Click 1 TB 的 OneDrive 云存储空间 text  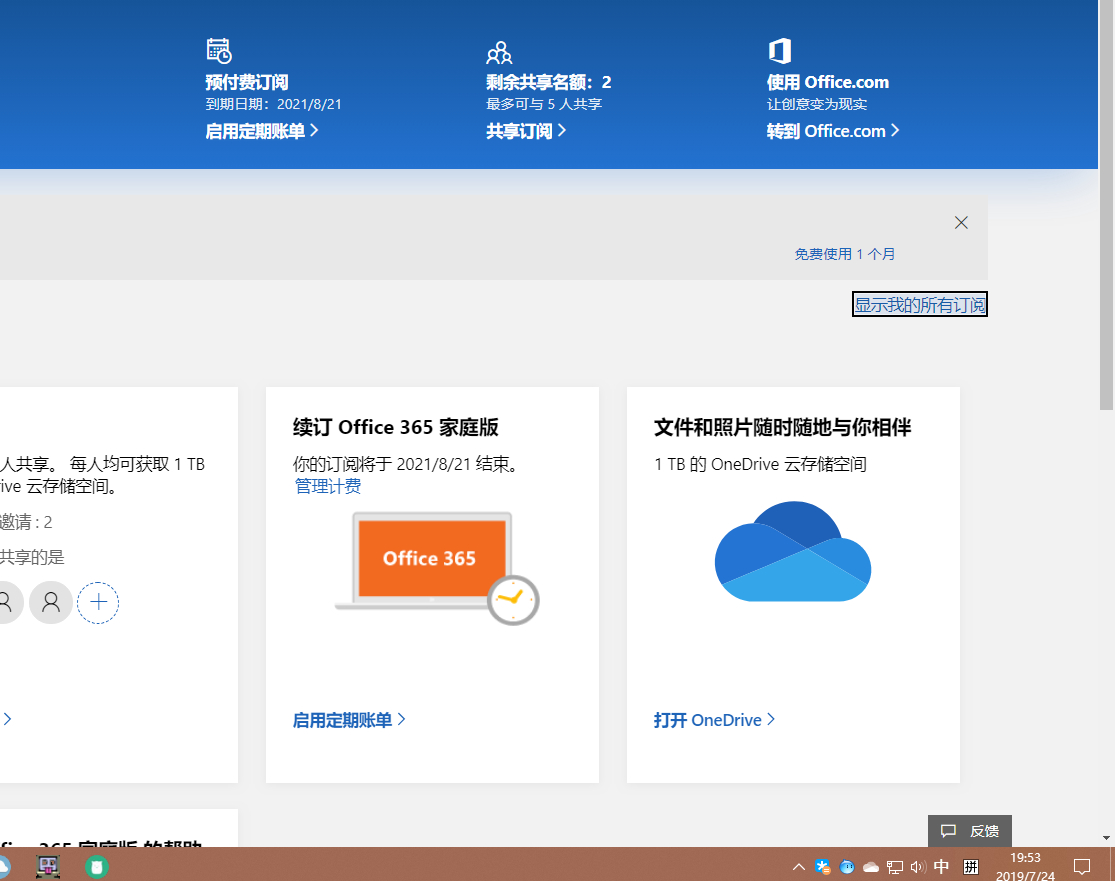760,464
